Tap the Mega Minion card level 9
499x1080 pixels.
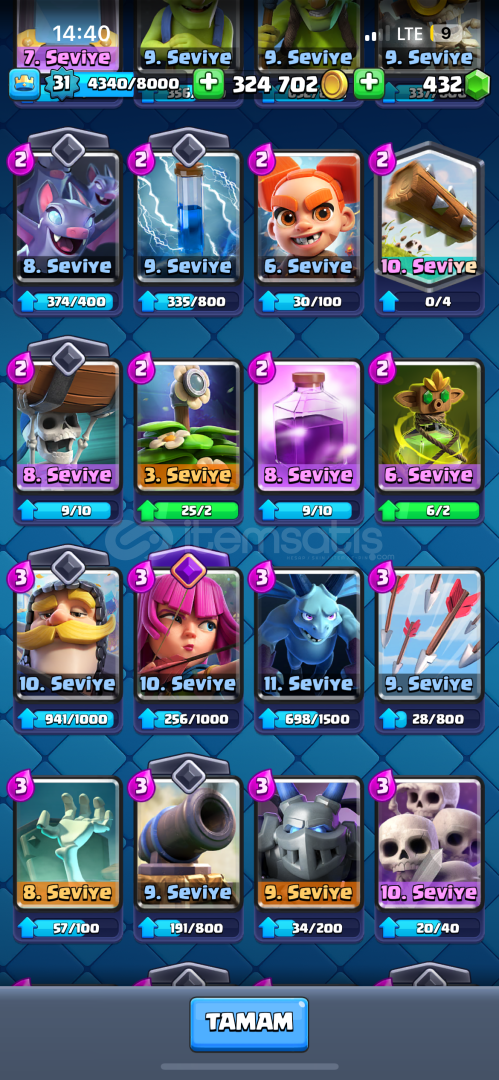tap(309, 844)
